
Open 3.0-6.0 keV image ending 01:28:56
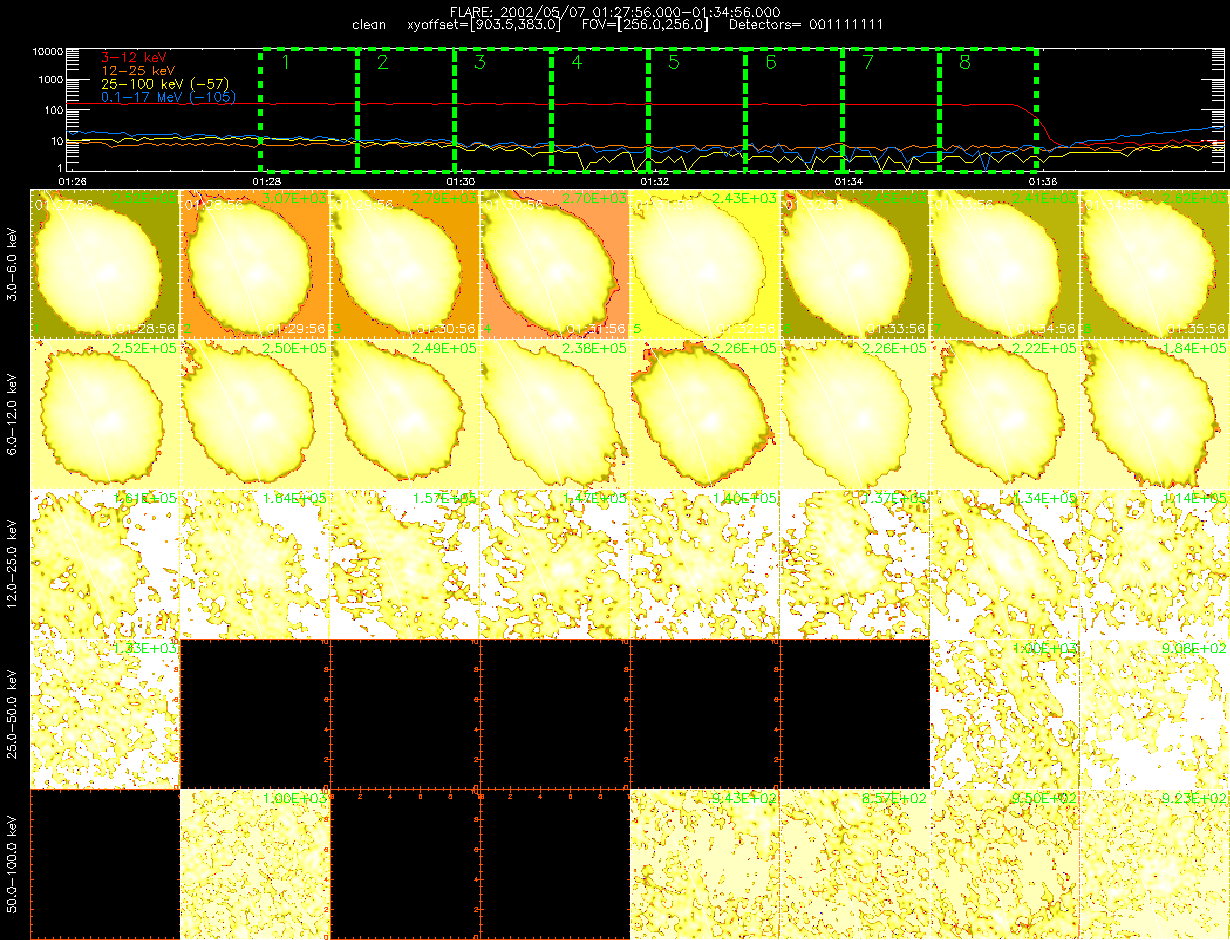[105, 264]
